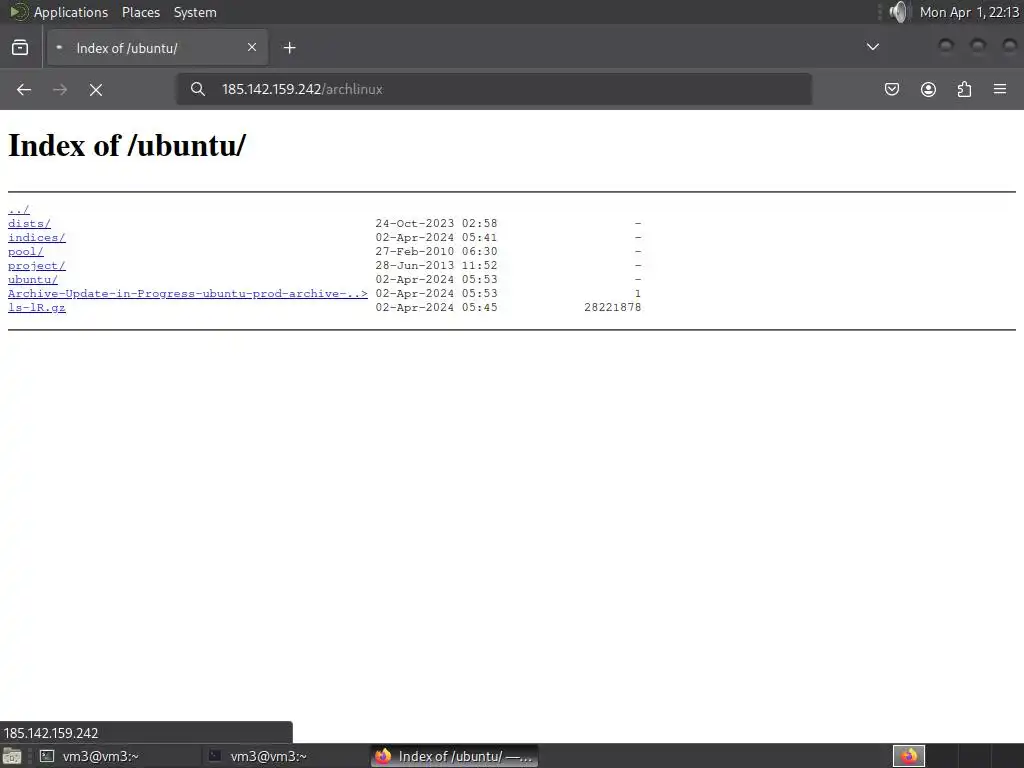Viewport: 1024px width, 768px height.
Task: Open the Archive-Update-in-Progress file link
Action: click(x=187, y=293)
